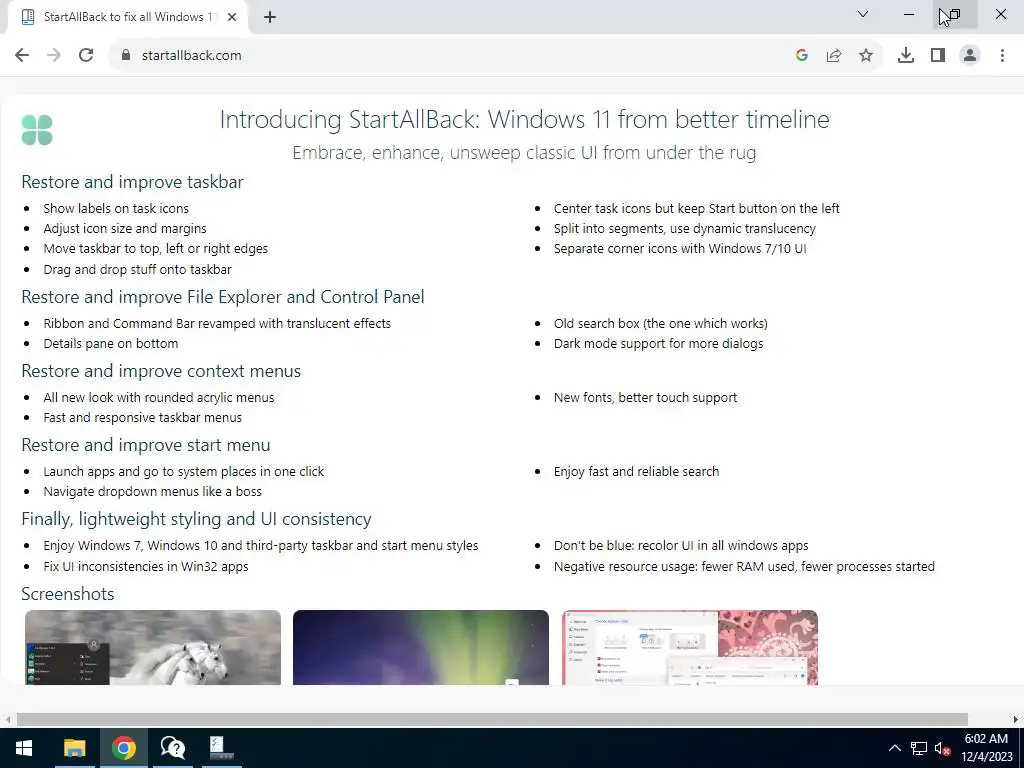Click 'Show labels on task icons' text

coord(116,208)
